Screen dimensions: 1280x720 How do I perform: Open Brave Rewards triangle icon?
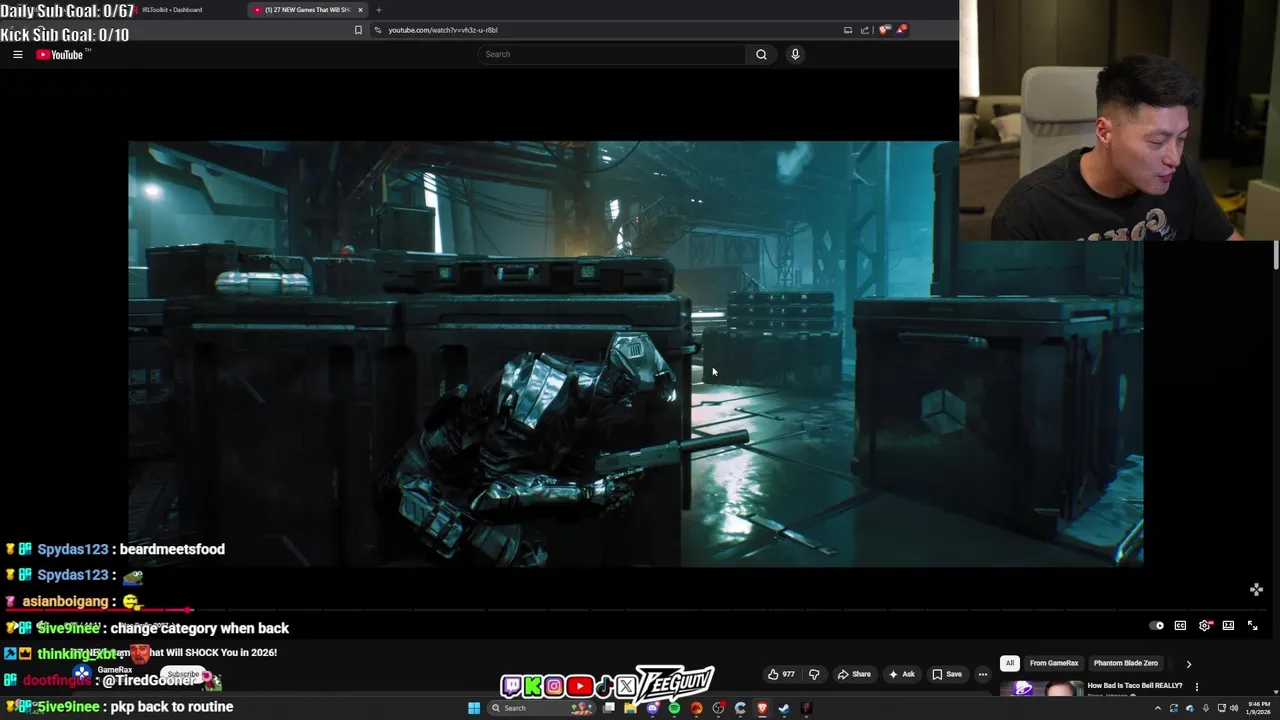coord(901,29)
